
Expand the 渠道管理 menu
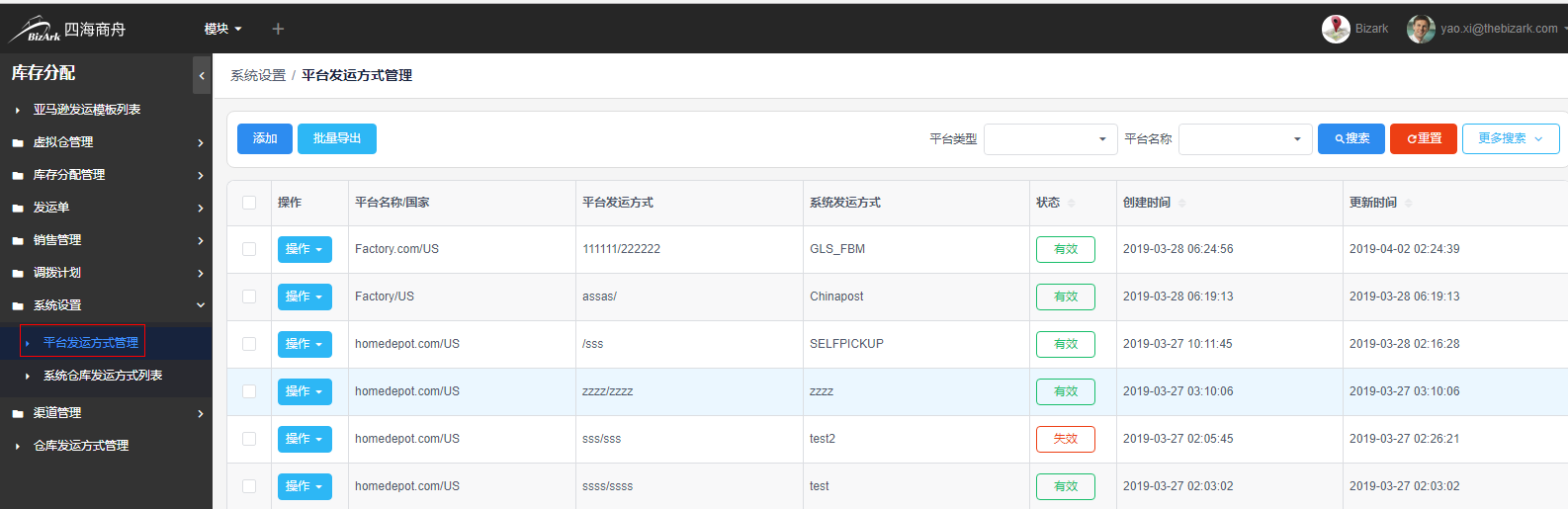click(106, 413)
